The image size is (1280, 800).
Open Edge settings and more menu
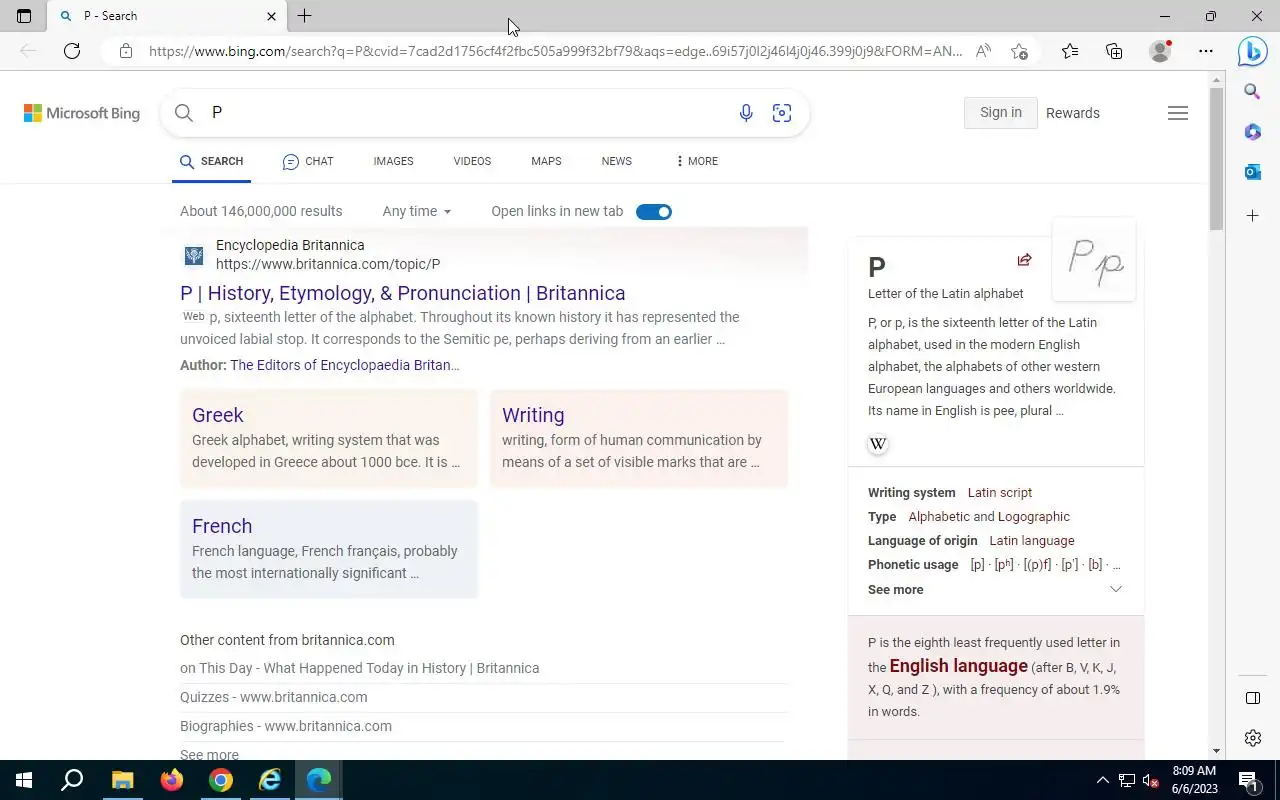tap(1206, 51)
